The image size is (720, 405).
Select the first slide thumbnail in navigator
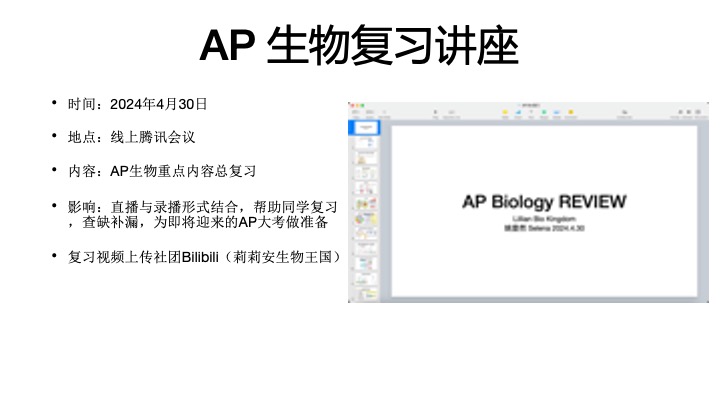(x=367, y=129)
